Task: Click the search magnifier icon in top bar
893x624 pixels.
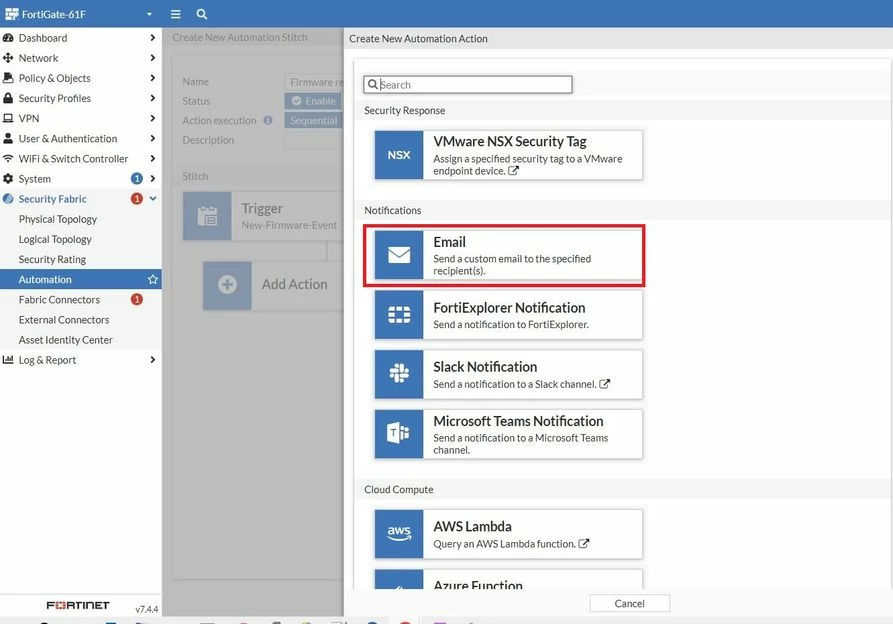Action: pyautogui.click(x=202, y=14)
